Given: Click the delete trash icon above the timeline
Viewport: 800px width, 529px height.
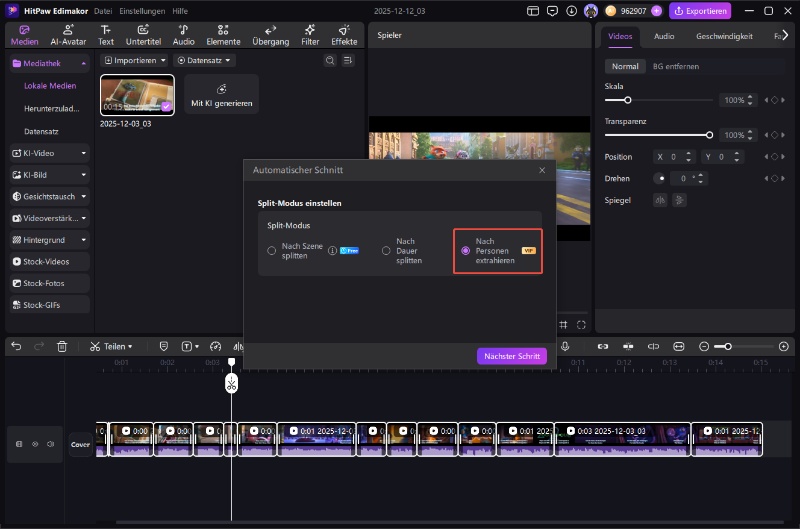Looking at the screenshot, I should point(62,346).
